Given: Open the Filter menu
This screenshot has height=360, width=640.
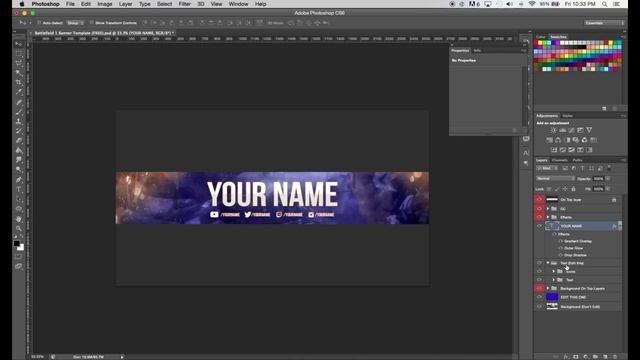Looking at the screenshot, I should 184,4.
